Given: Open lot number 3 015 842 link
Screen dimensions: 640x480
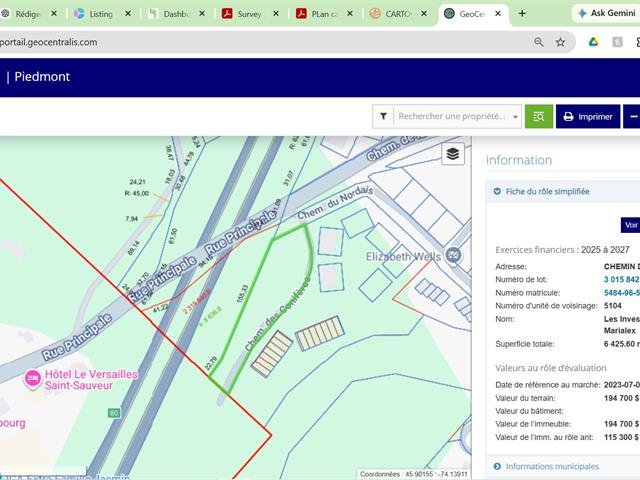Looking at the screenshot, I should click(621, 280).
